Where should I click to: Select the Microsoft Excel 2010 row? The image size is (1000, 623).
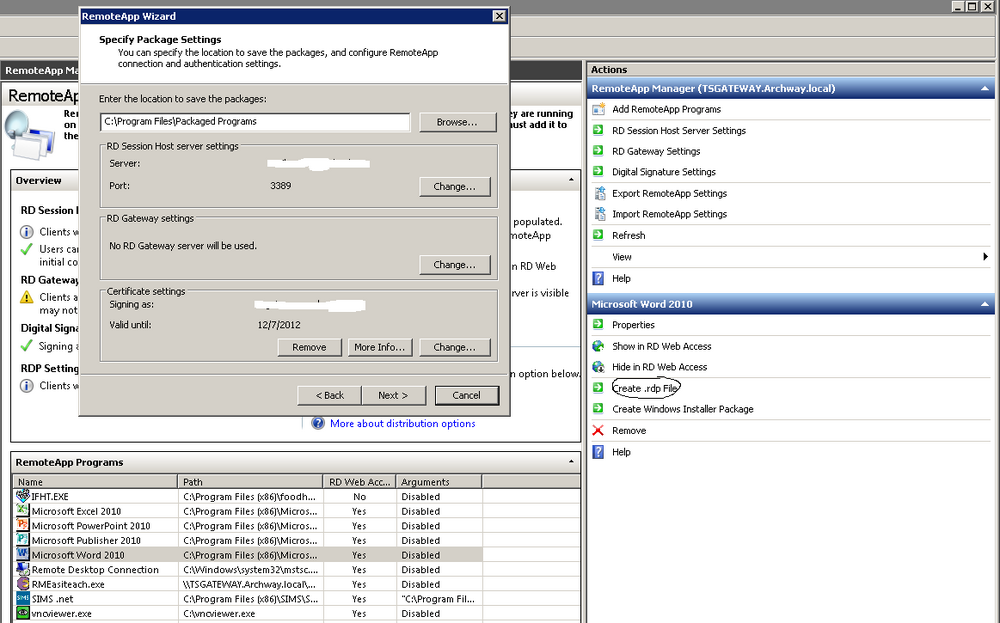click(247, 511)
